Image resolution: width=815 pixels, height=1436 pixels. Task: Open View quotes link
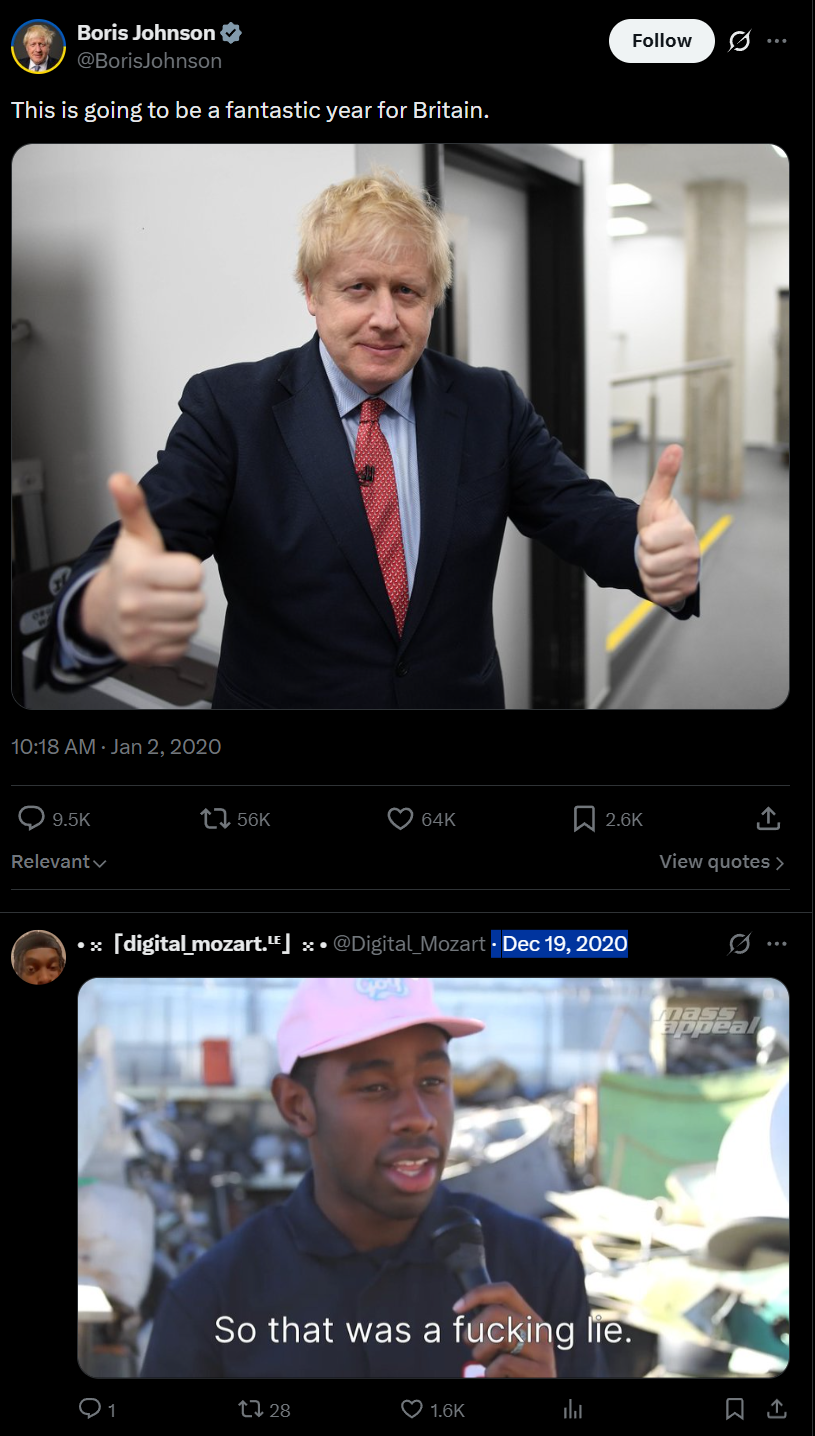tap(722, 861)
